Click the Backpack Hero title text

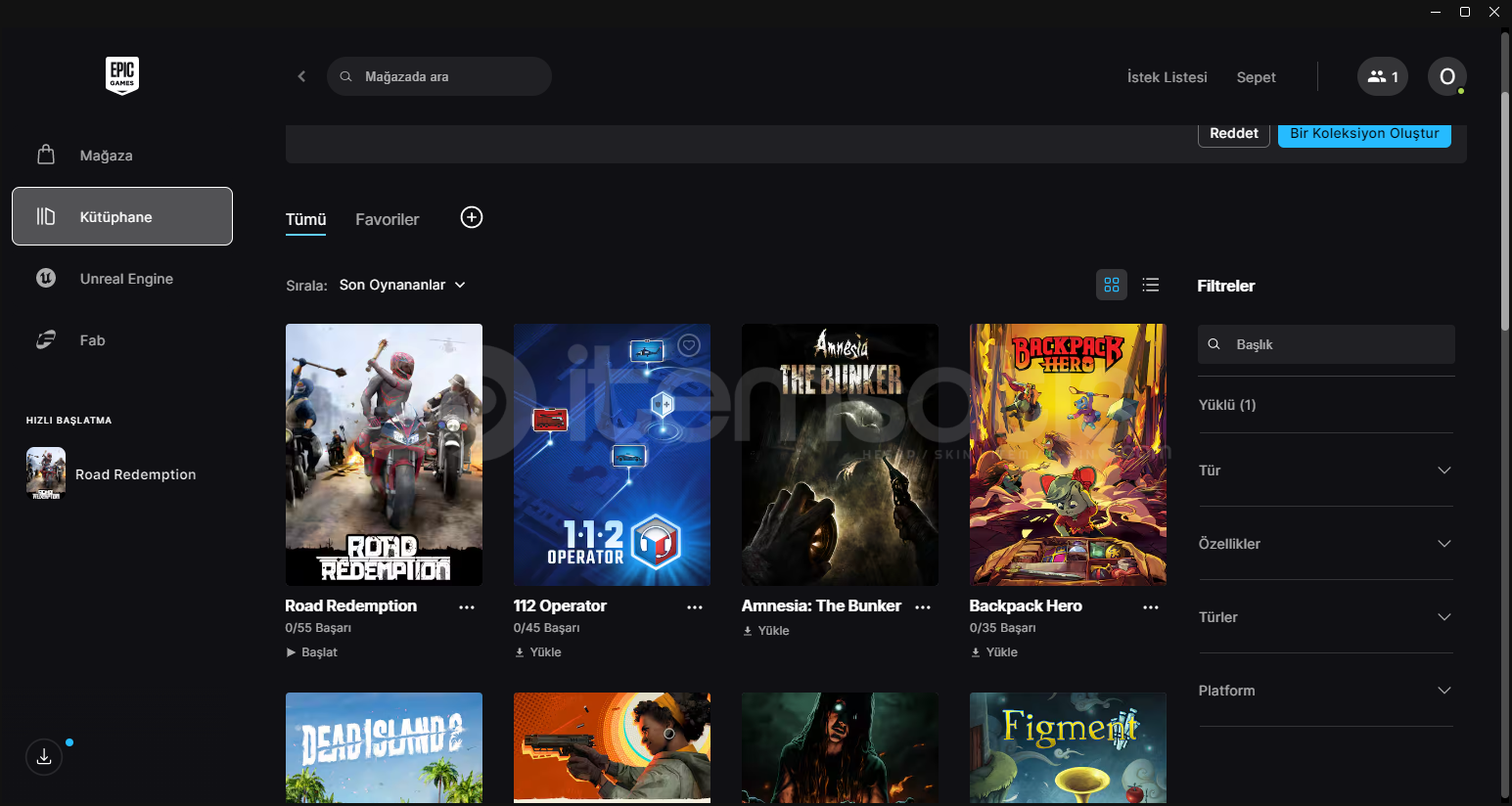1026,606
